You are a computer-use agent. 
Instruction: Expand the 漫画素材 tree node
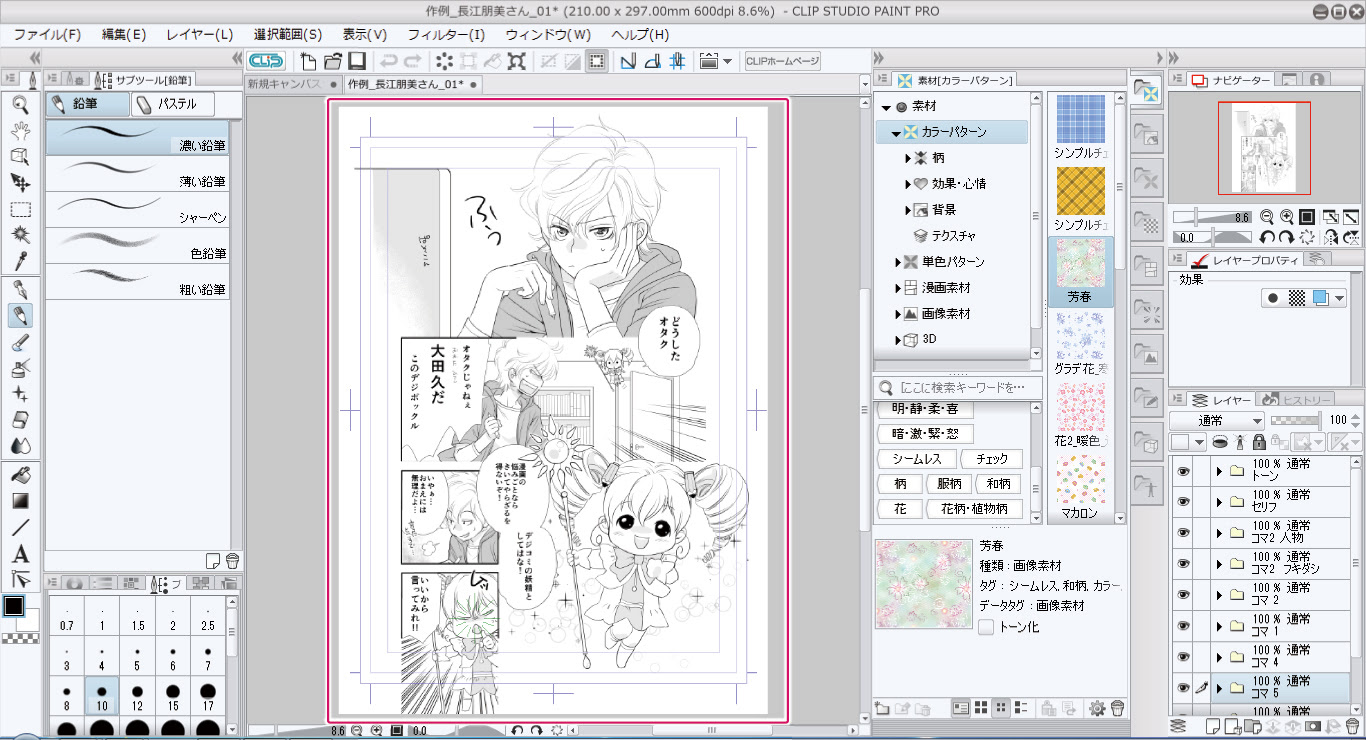pos(898,288)
